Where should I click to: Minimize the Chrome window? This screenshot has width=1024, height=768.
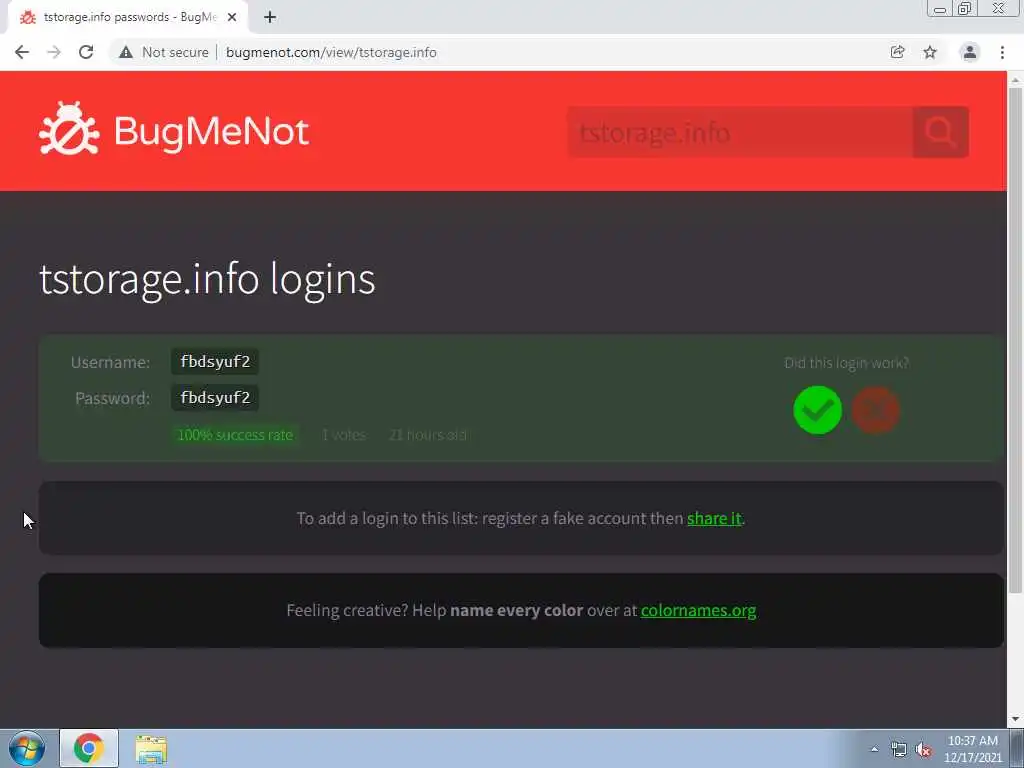coord(940,8)
